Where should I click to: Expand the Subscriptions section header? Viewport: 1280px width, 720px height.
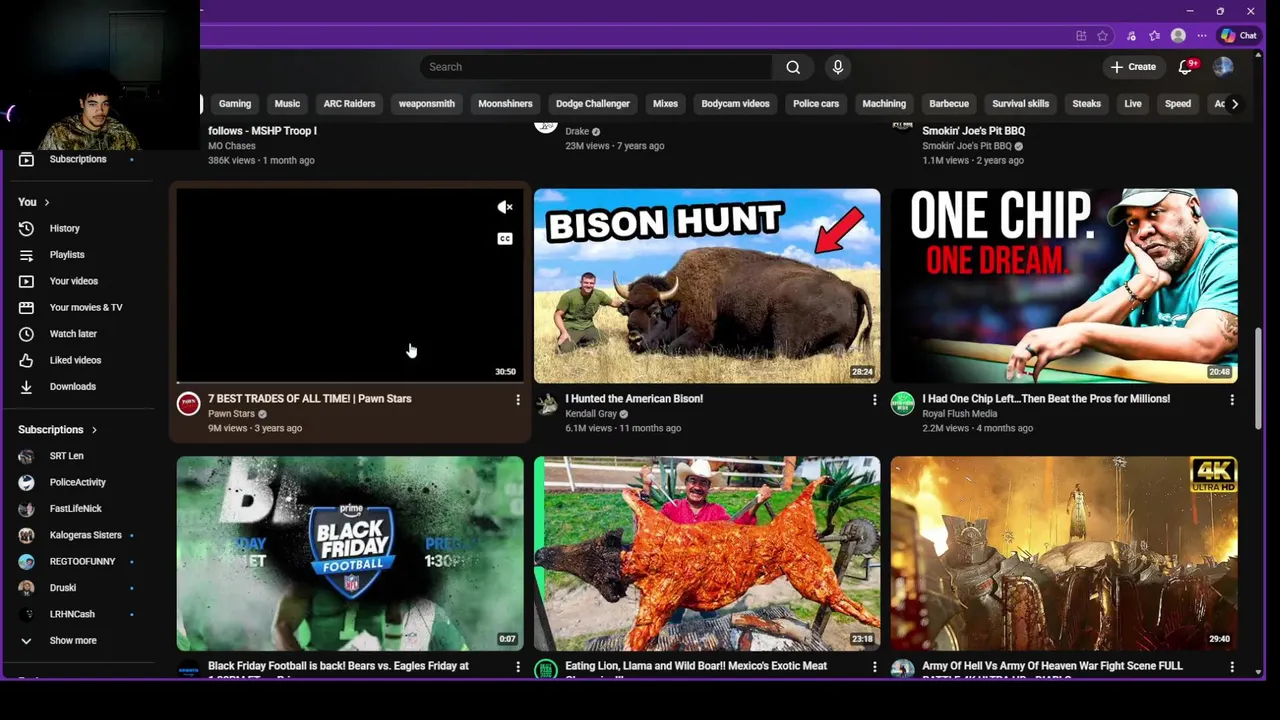pos(57,430)
